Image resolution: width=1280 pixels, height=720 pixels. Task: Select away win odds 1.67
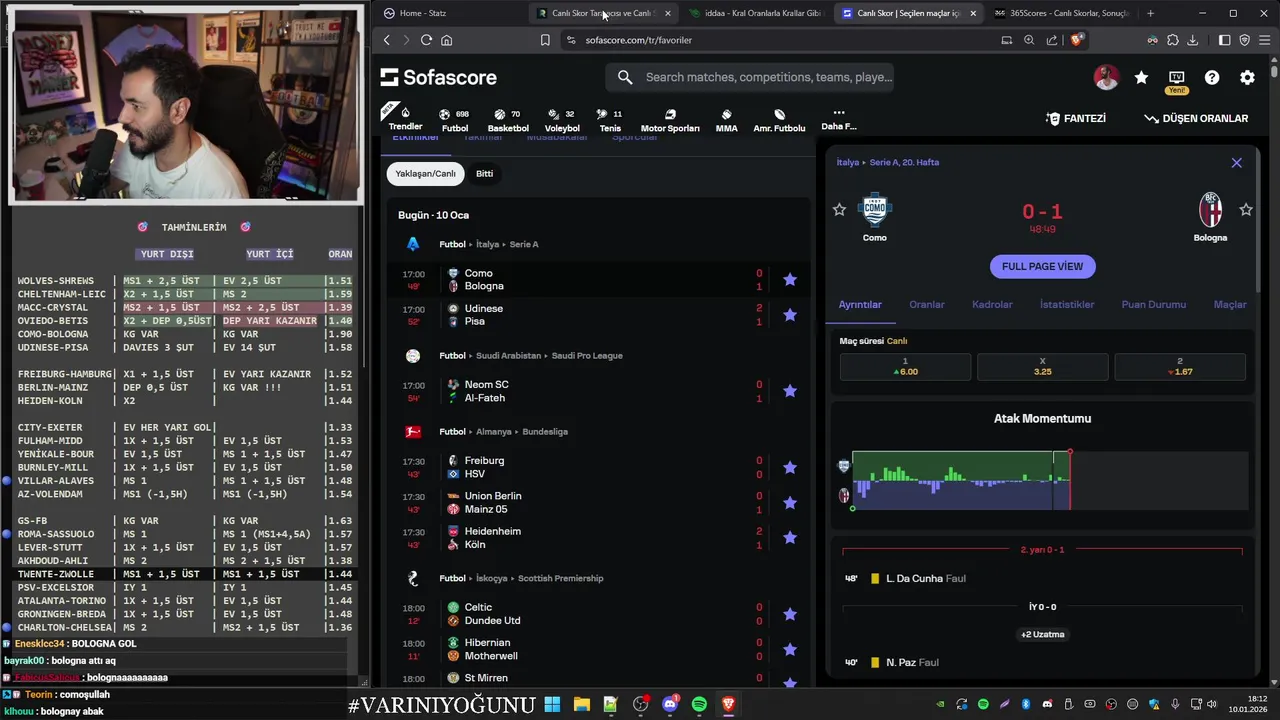click(1180, 367)
